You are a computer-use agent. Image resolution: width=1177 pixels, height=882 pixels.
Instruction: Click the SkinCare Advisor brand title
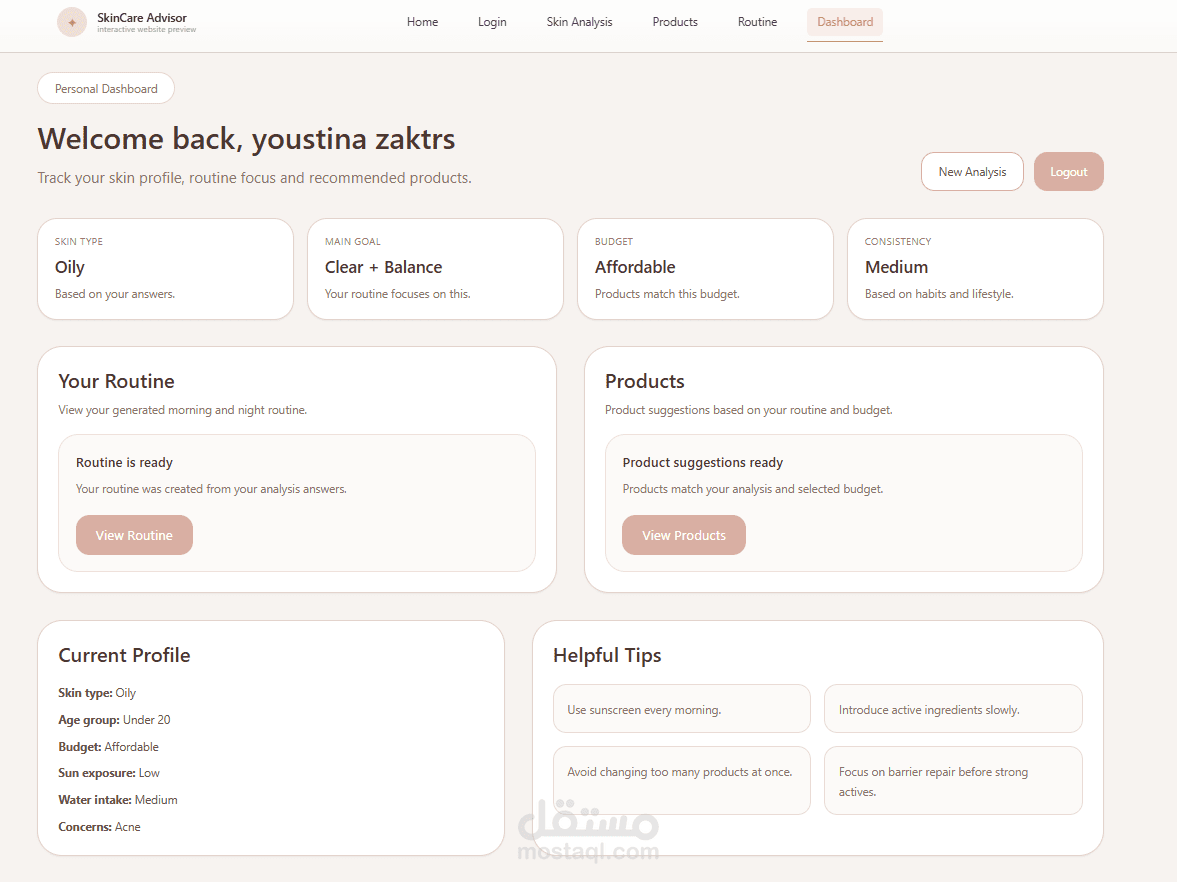pyautogui.click(x=142, y=18)
